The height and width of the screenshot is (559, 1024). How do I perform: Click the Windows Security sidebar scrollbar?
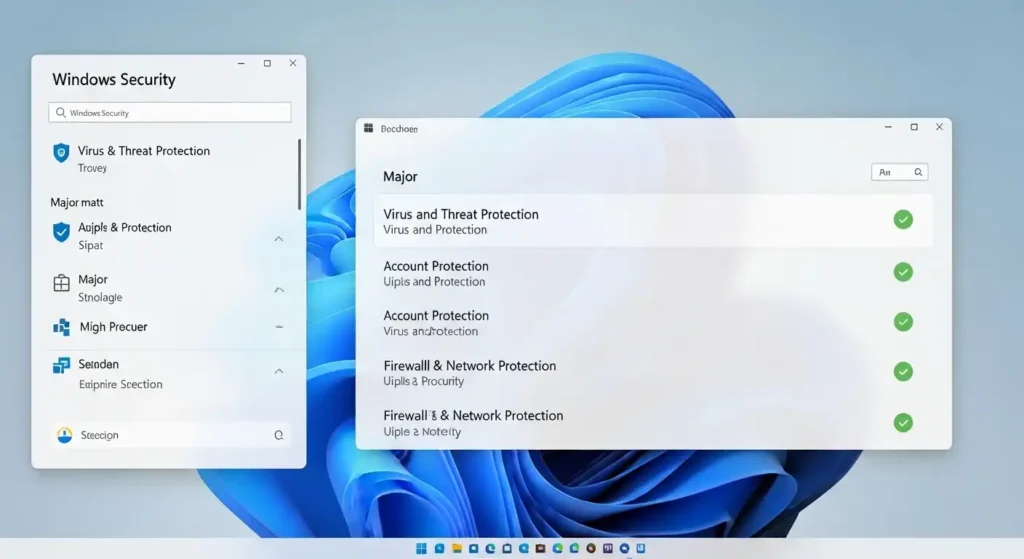tap(299, 174)
